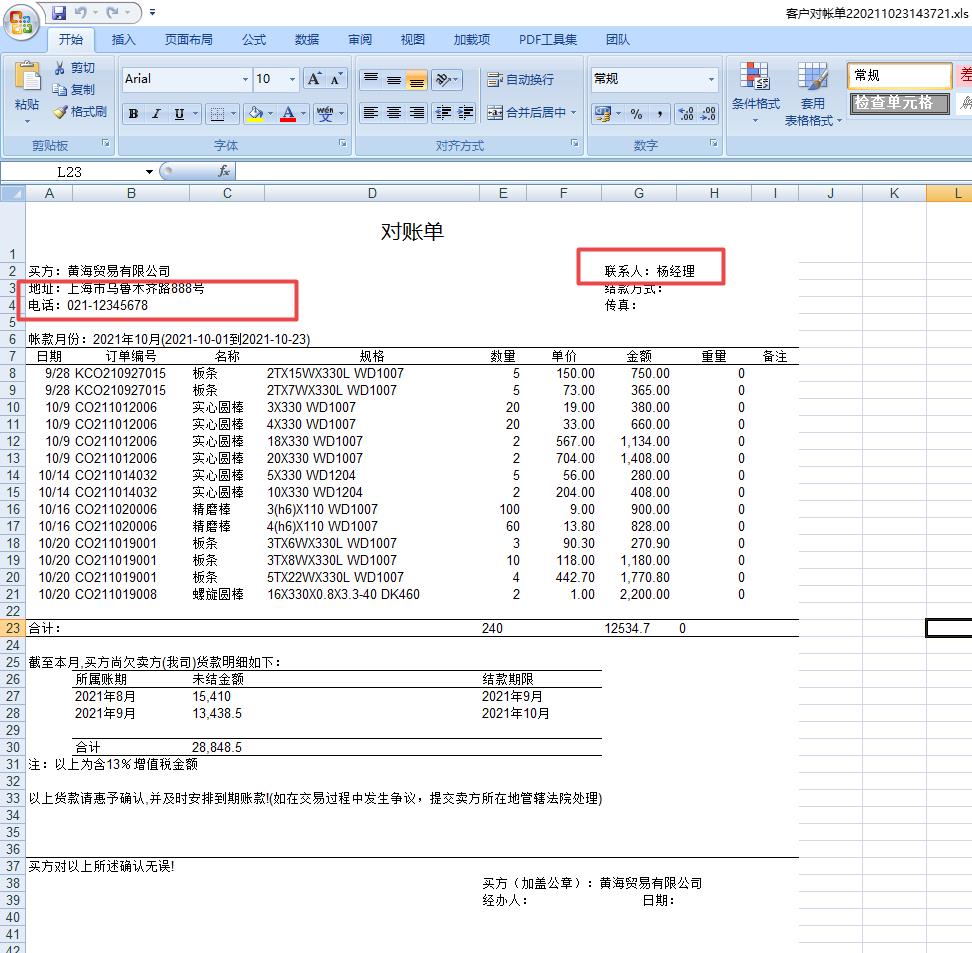Click the yellow fill color bucket
Viewport: 972px width, 953px height.
tap(253, 114)
